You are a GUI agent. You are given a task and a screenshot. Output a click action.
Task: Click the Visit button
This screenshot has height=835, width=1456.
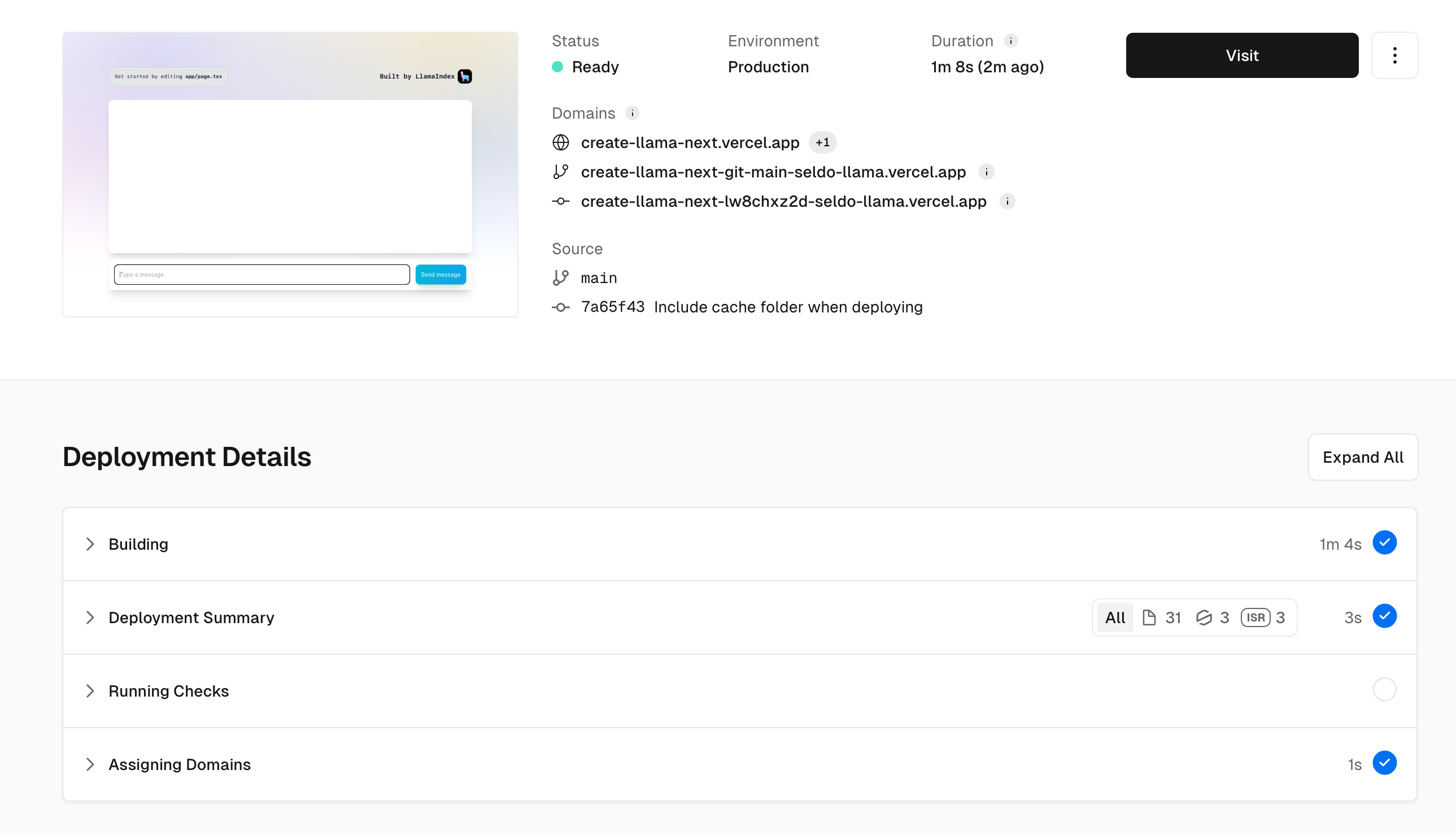[1241, 55]
